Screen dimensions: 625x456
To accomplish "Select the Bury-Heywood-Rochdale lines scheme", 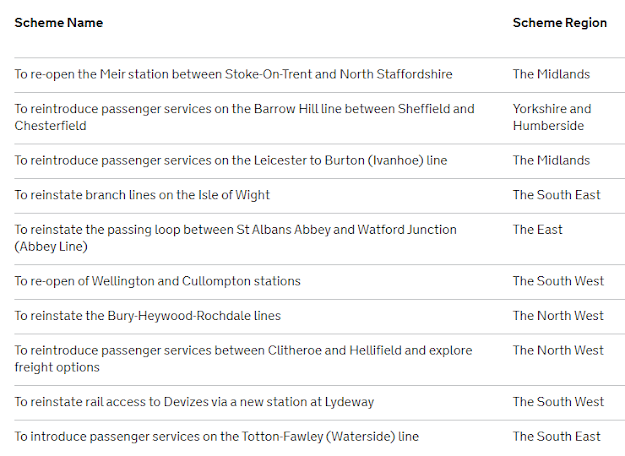I will tap(147, 316).
